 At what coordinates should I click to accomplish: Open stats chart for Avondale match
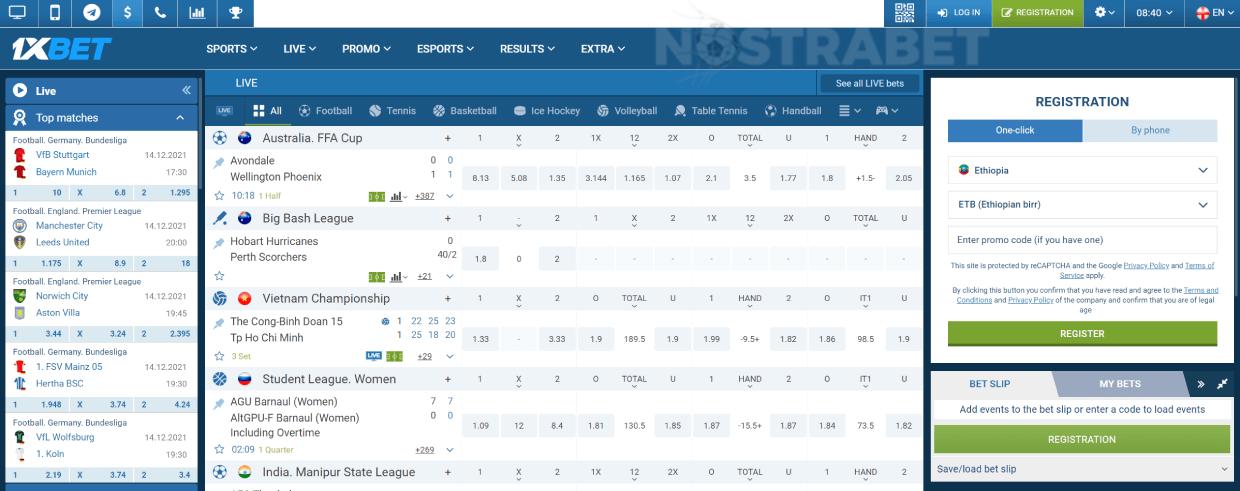pyautogui.click(x=398, y=196)
